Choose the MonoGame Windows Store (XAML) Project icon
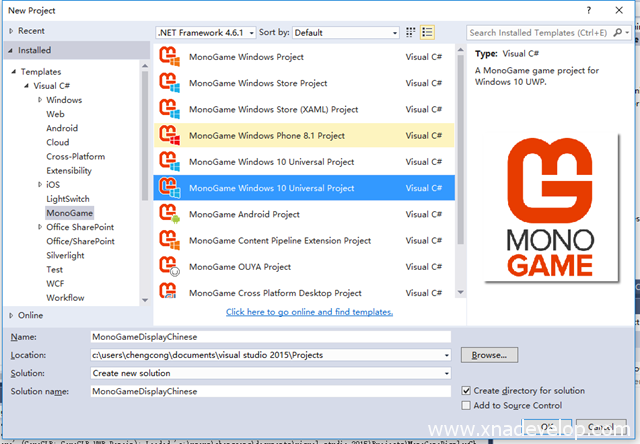 (x=169, y=109)
